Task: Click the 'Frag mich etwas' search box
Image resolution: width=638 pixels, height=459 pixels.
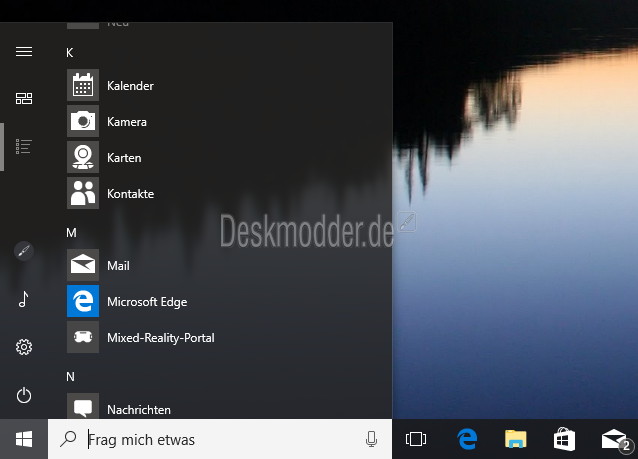Action: (220, 439)
